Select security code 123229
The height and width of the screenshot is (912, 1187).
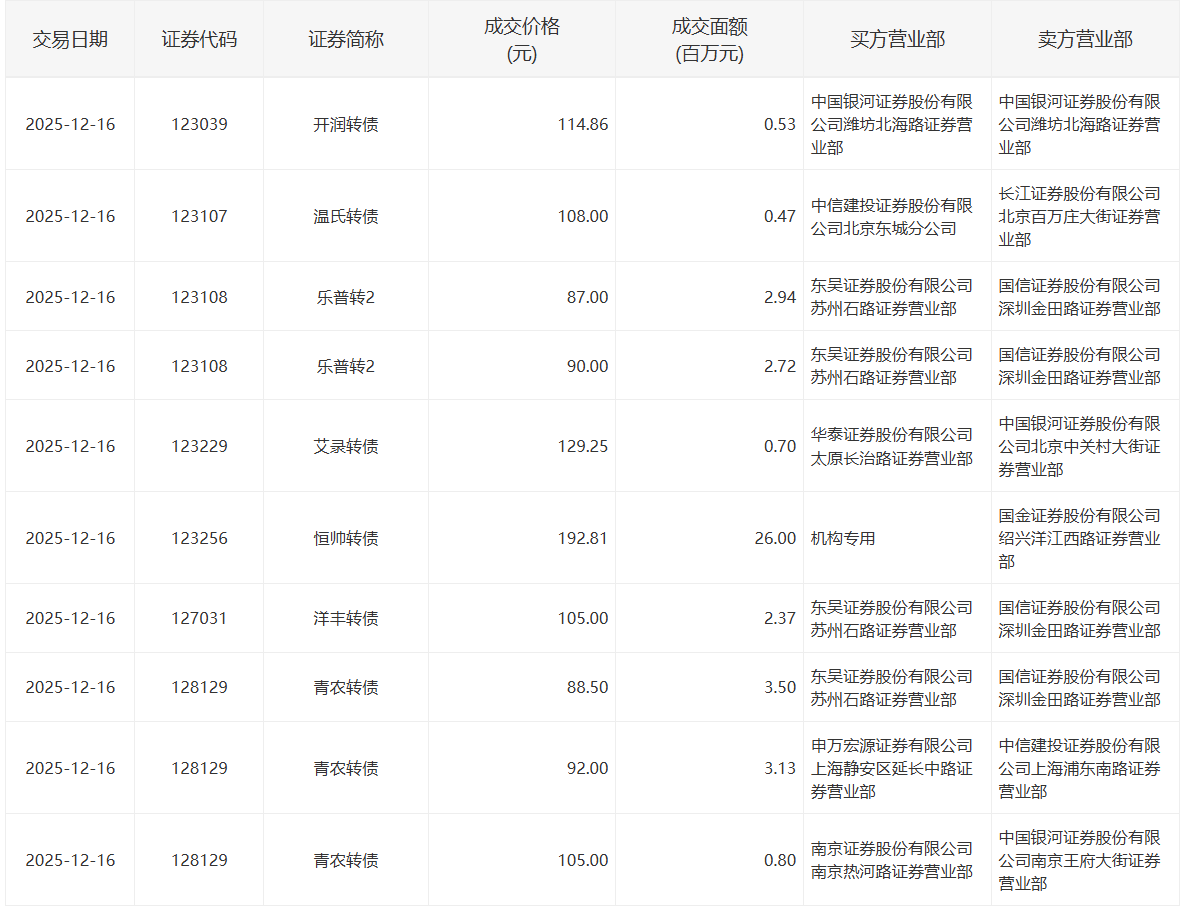coord(199,447)
